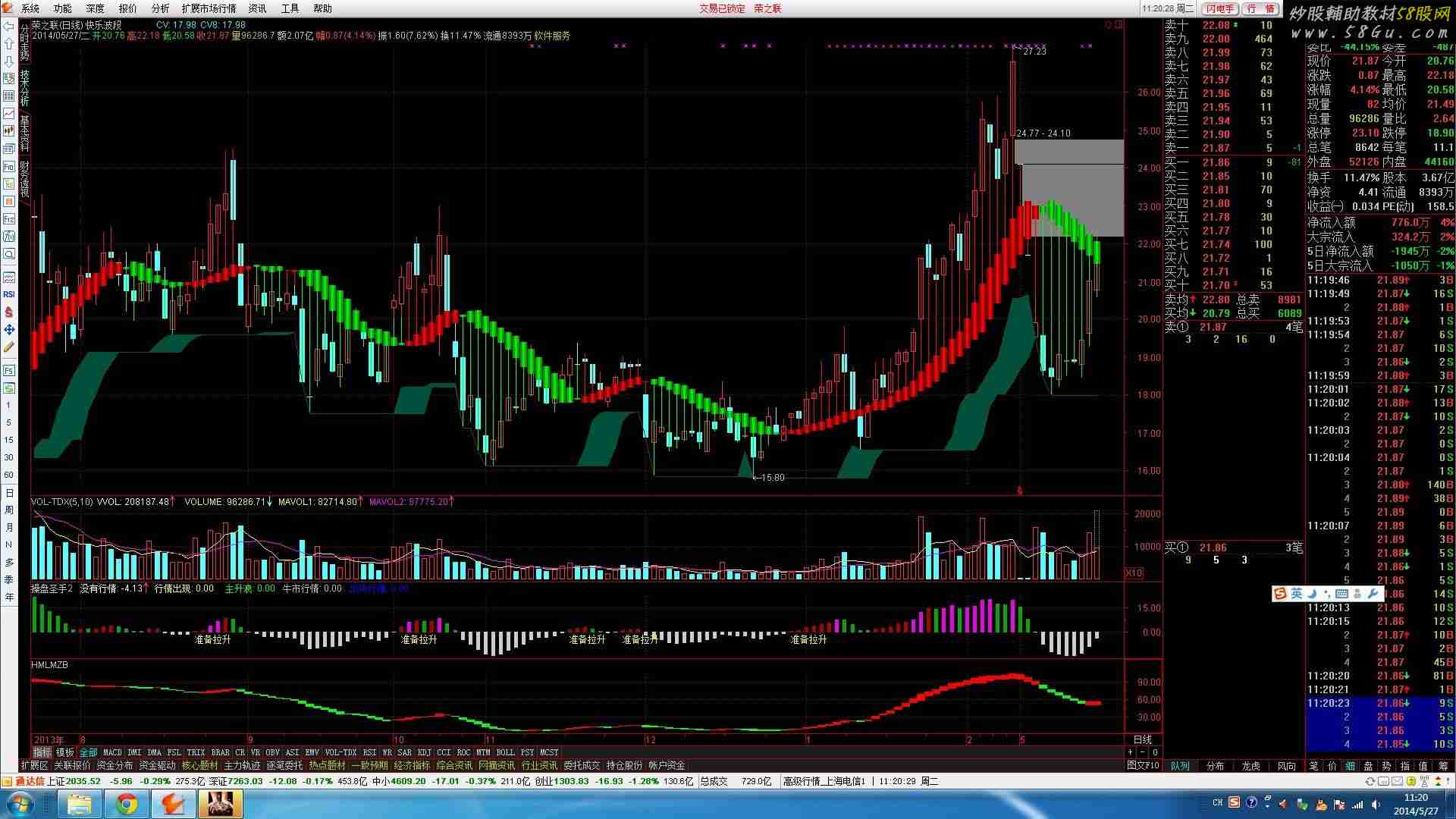
Task: Select the 月 (monthly) period button
Action: [x=9, y=528]
